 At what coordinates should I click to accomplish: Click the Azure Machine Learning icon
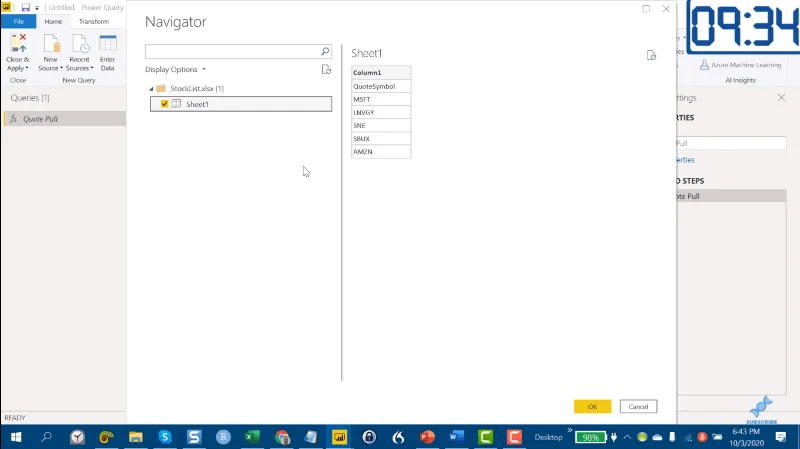coord(704,65)
